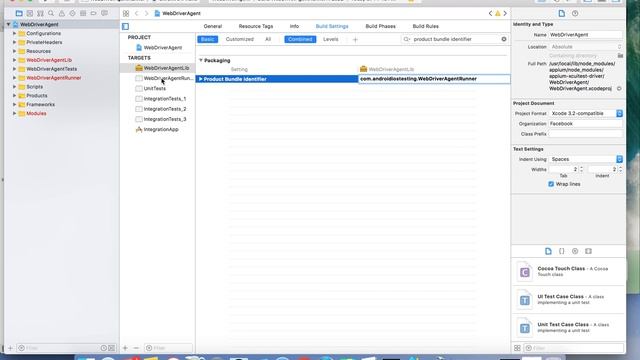
Task: Expand the PrivateHeaders folder
Action: (x=14, y=42)
